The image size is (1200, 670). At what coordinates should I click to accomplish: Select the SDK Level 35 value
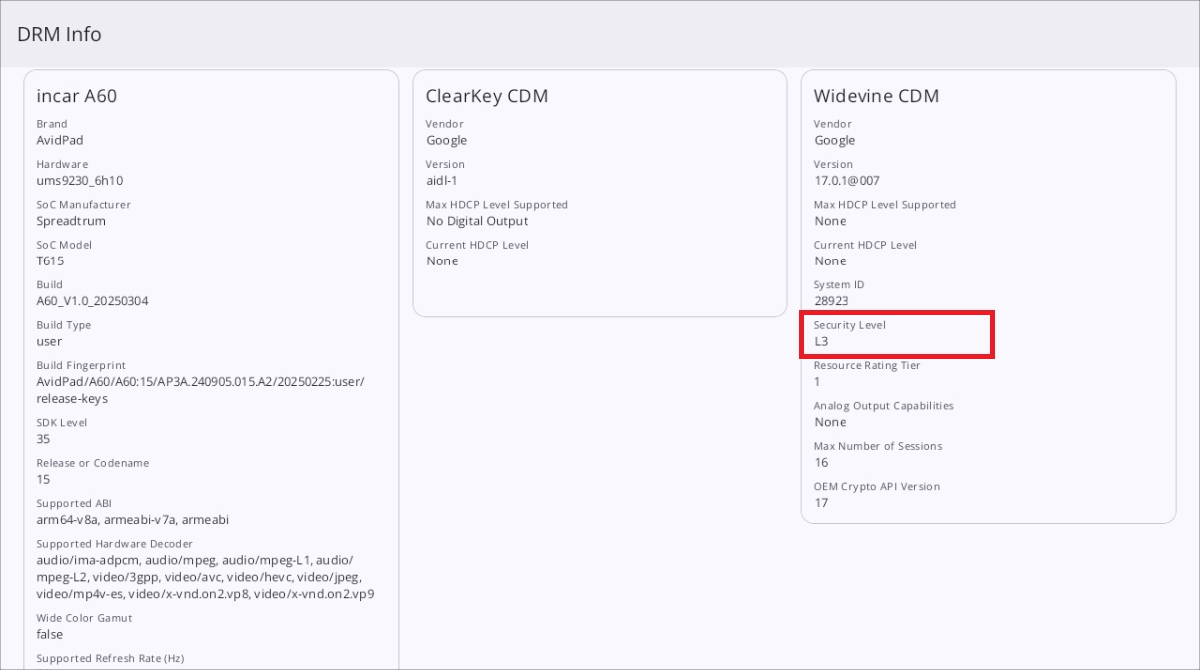point(43,439)
